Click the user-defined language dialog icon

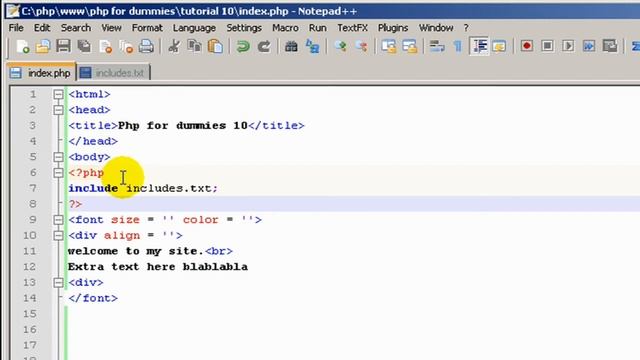499,47
